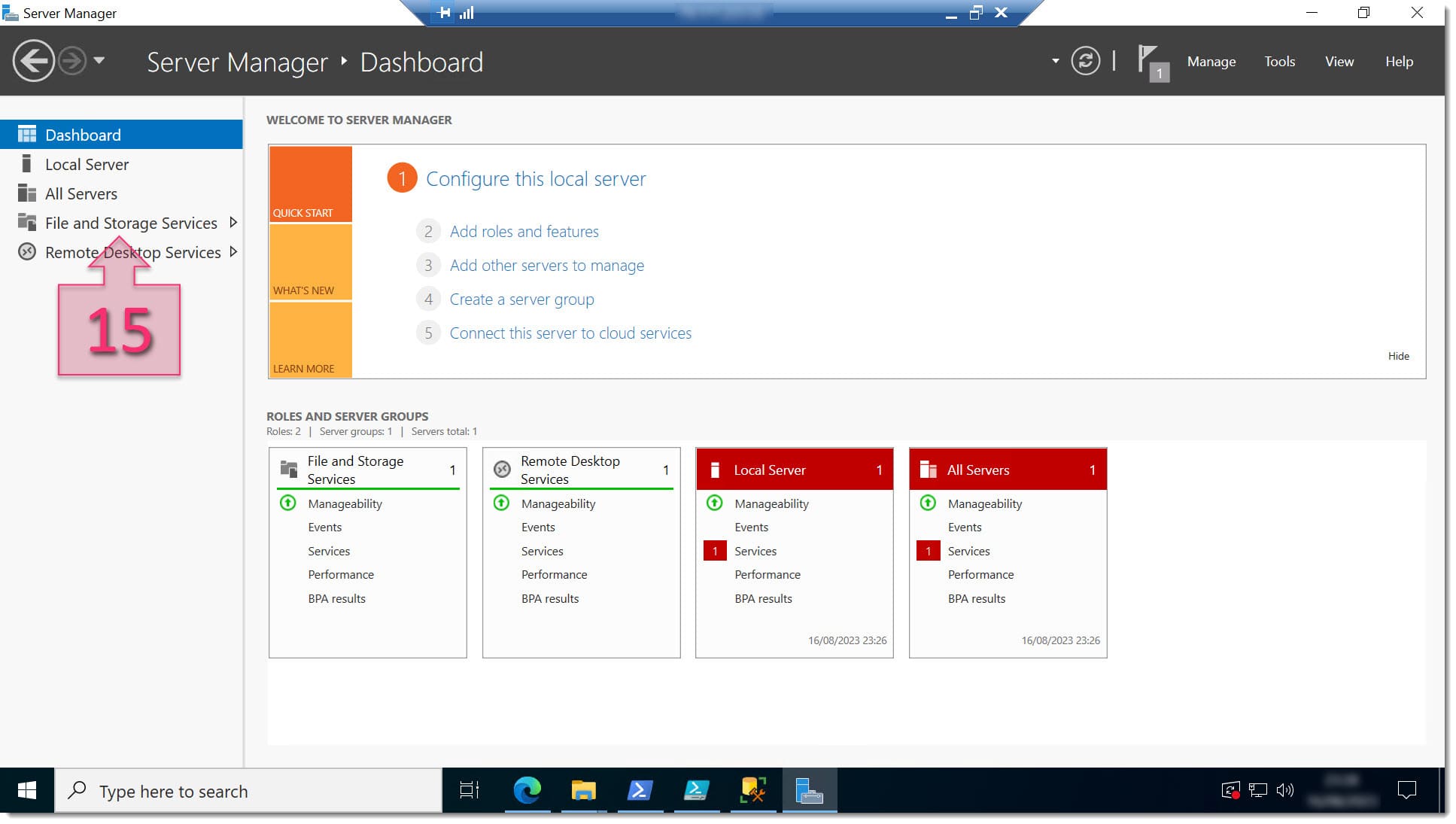Open the dropdown arrow left of Refresh
Viewport: 1456px width, 824px height.
click(1055, 61)
